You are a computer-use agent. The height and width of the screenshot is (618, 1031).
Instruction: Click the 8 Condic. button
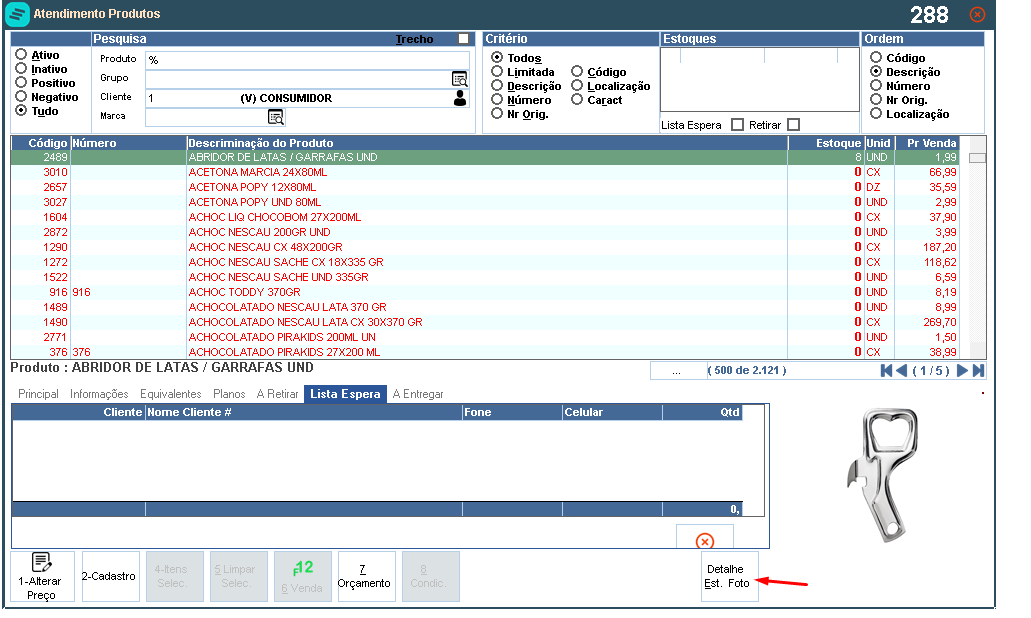point(430,577)
